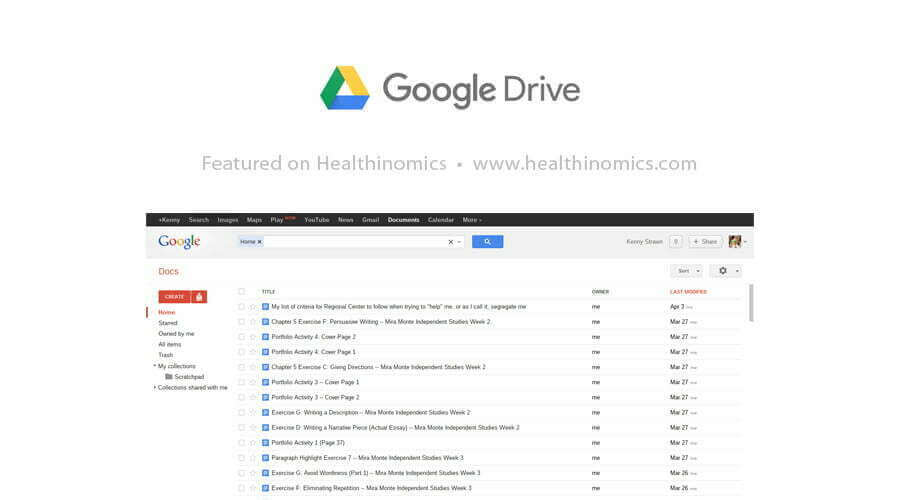Check the box for Chapter 5 Exercise F document
This screenshot has width=900, height=500.
241,322
